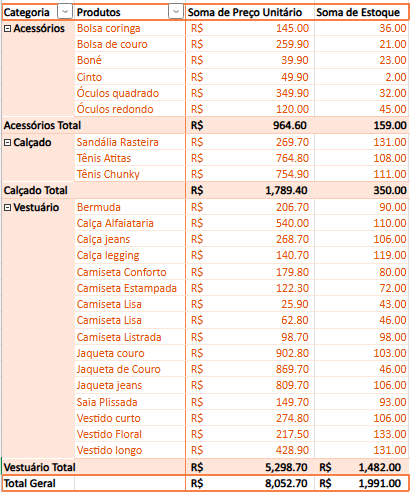Select the Óculos quadrado row label
Screen dimensions: 410x492
(118, 93)
